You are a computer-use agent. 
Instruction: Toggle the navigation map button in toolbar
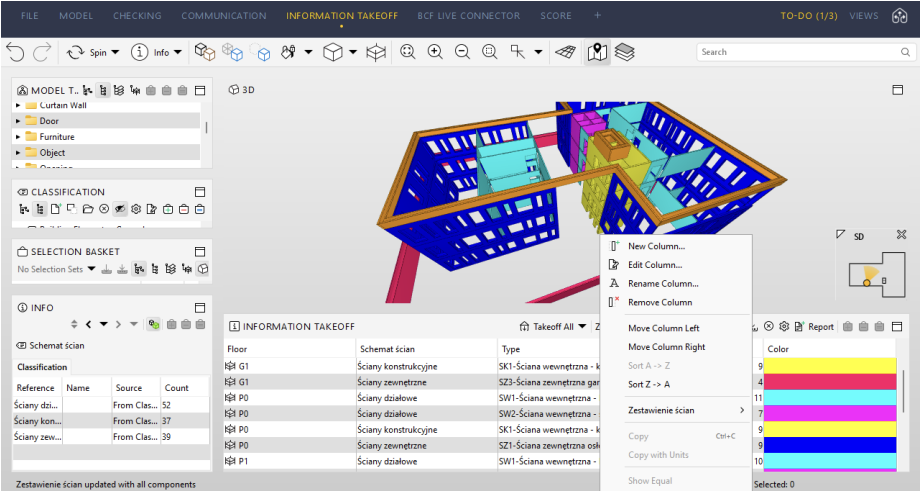[x=597, y=52]
